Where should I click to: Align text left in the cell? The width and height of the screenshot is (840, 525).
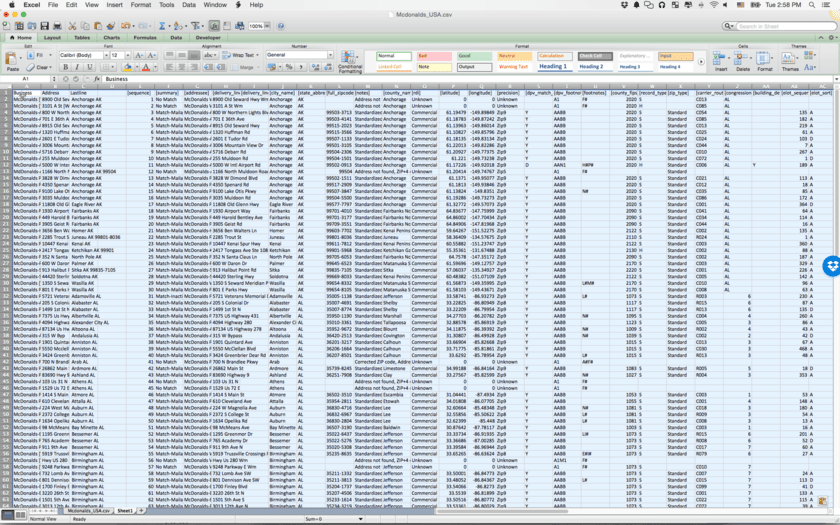(169, 67)
